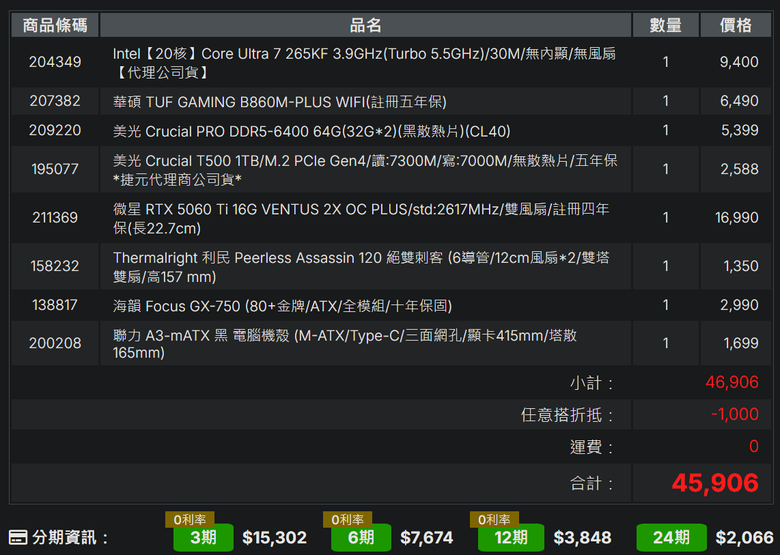This screenshot has height=555, width=780.
Task: Click the 海韻 Focus GX-750 item name
Action: pos(282,306)
